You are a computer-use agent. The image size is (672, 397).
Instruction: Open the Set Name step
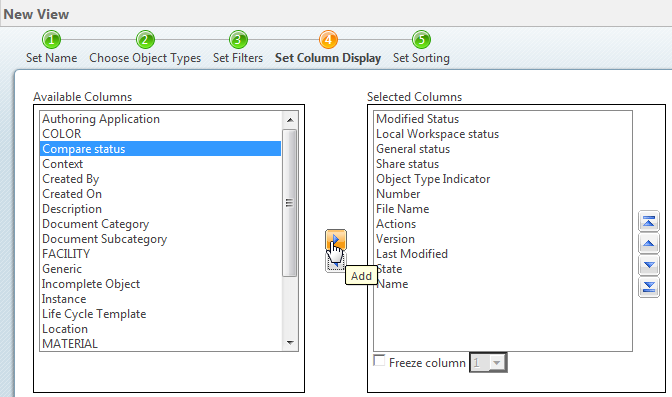(51, 58)
